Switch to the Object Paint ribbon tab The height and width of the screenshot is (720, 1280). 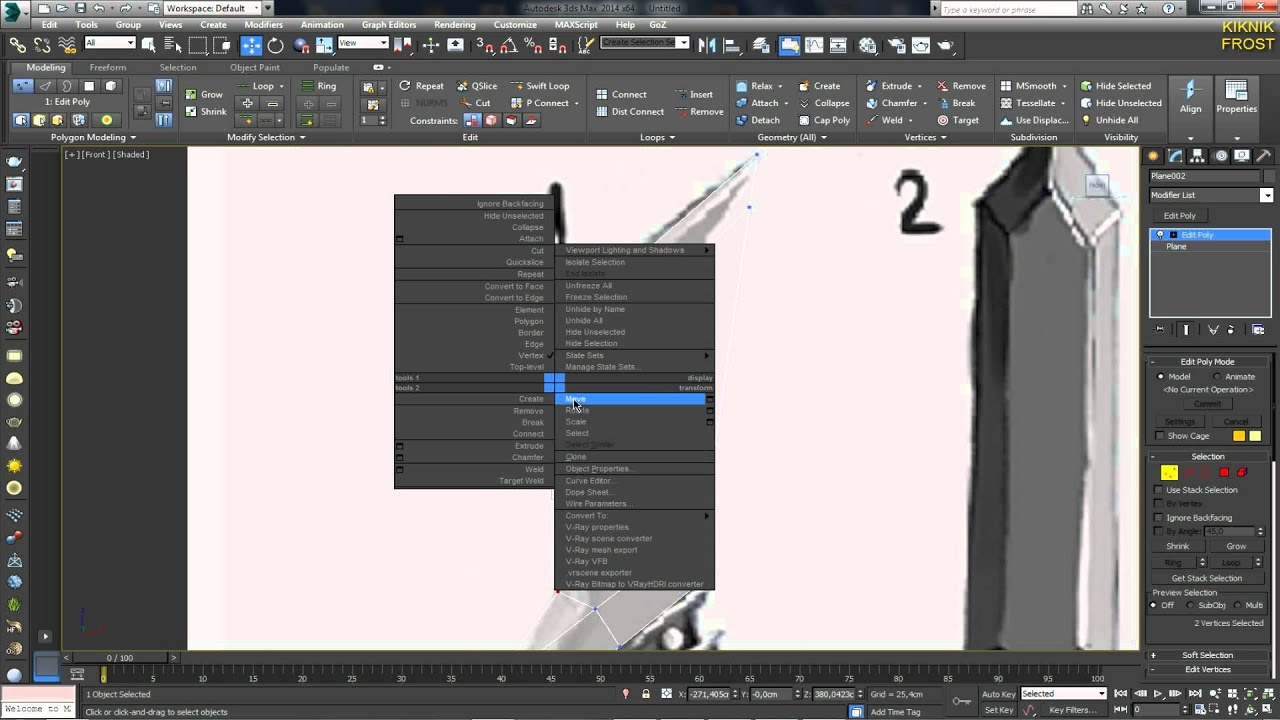[255, 67]
